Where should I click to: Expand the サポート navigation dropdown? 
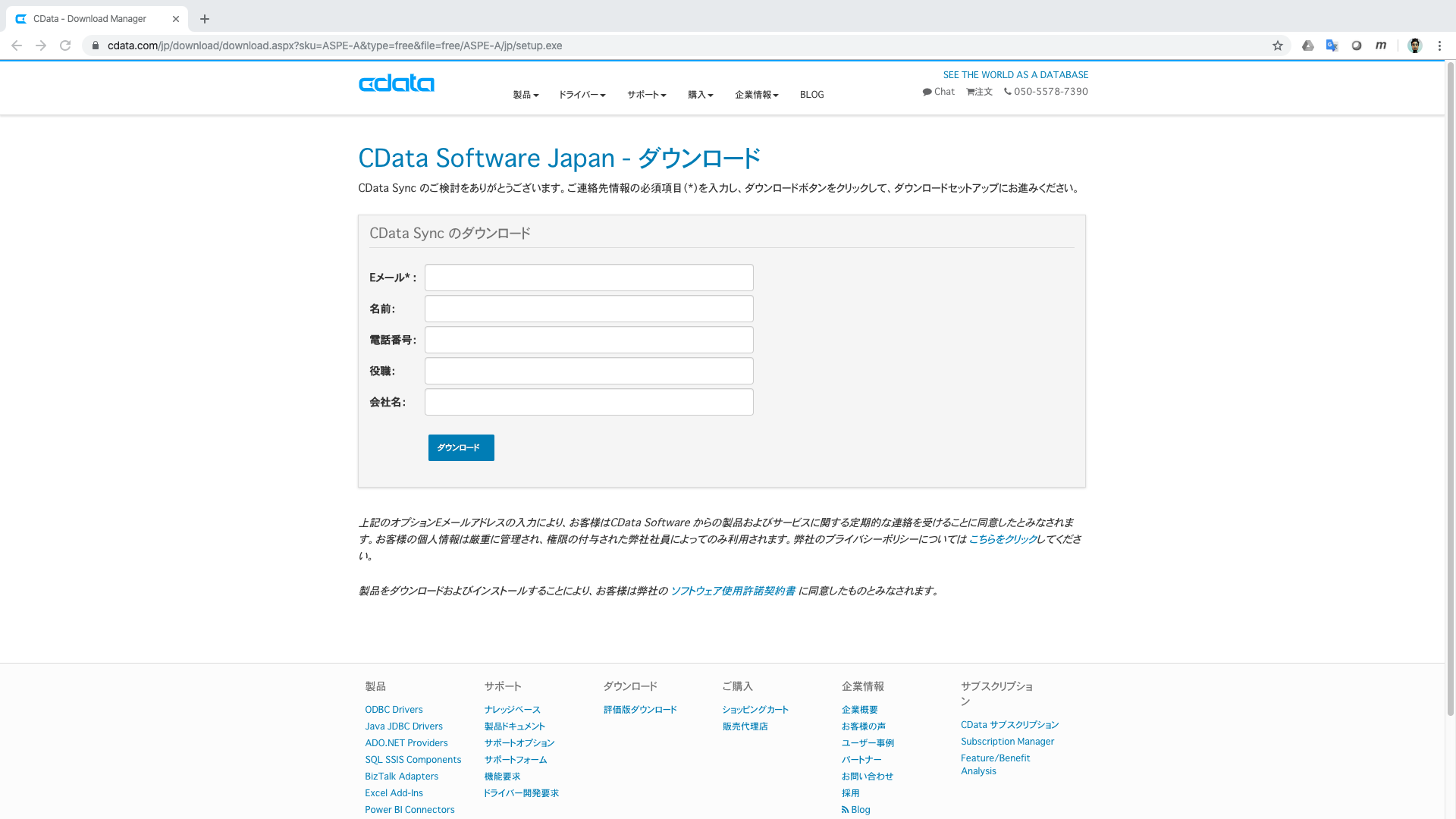(645, 94)
